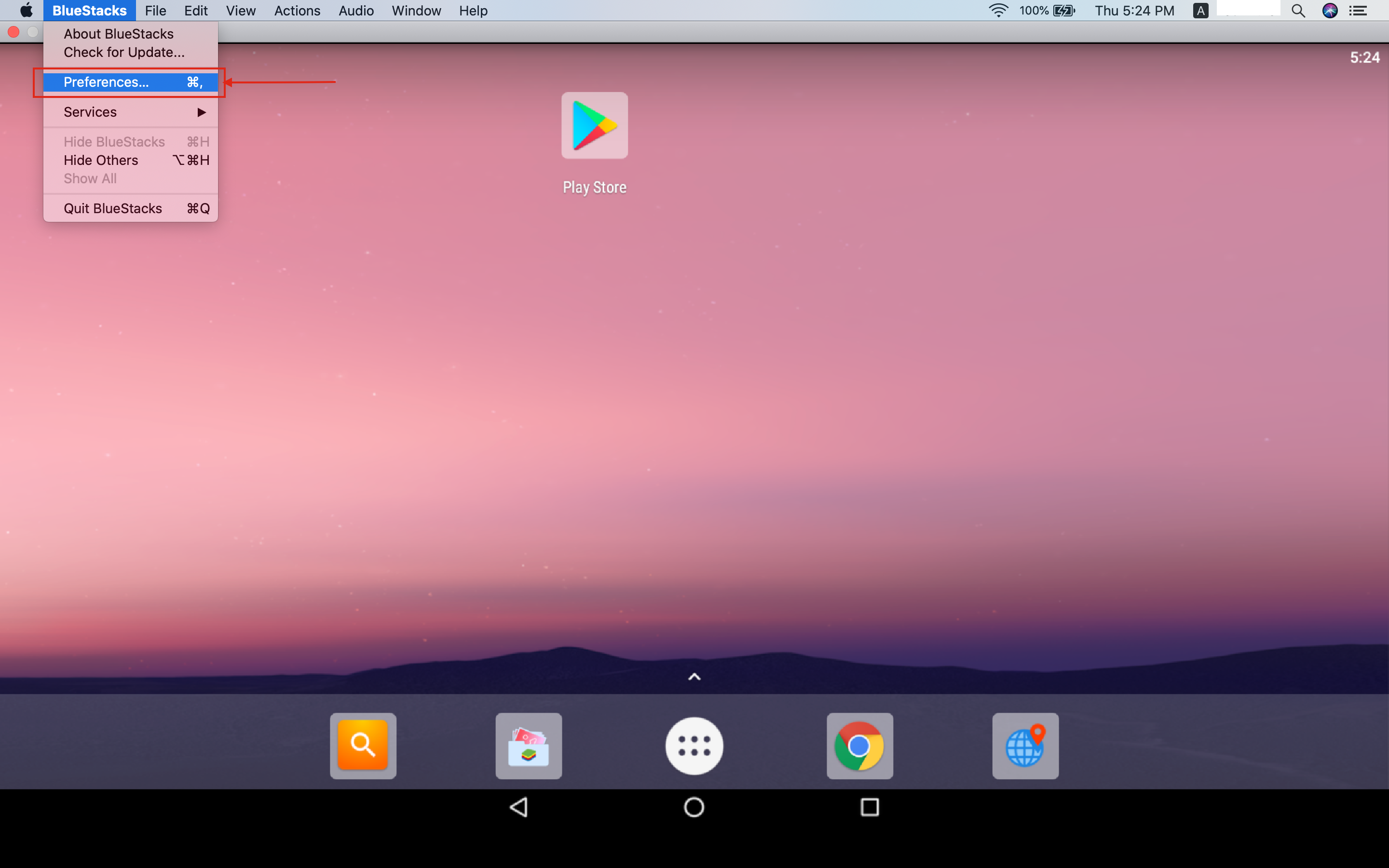This screenshot has width=1389, height=868.
Task: Open BlueStacks top-level menu
Action: (x=89, y=10)
